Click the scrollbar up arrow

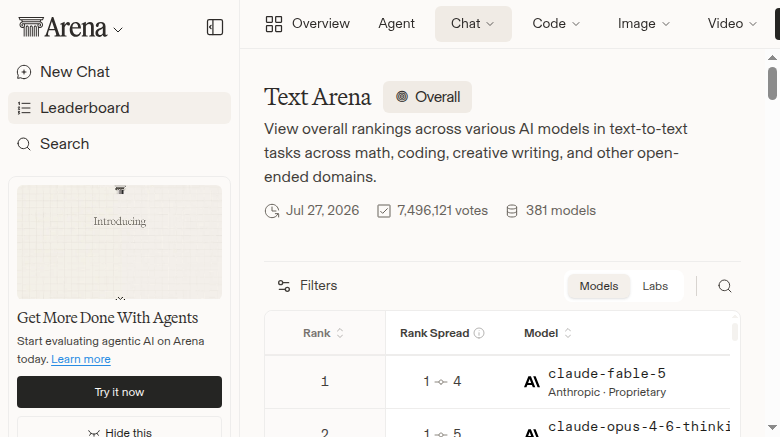(772, 58)
